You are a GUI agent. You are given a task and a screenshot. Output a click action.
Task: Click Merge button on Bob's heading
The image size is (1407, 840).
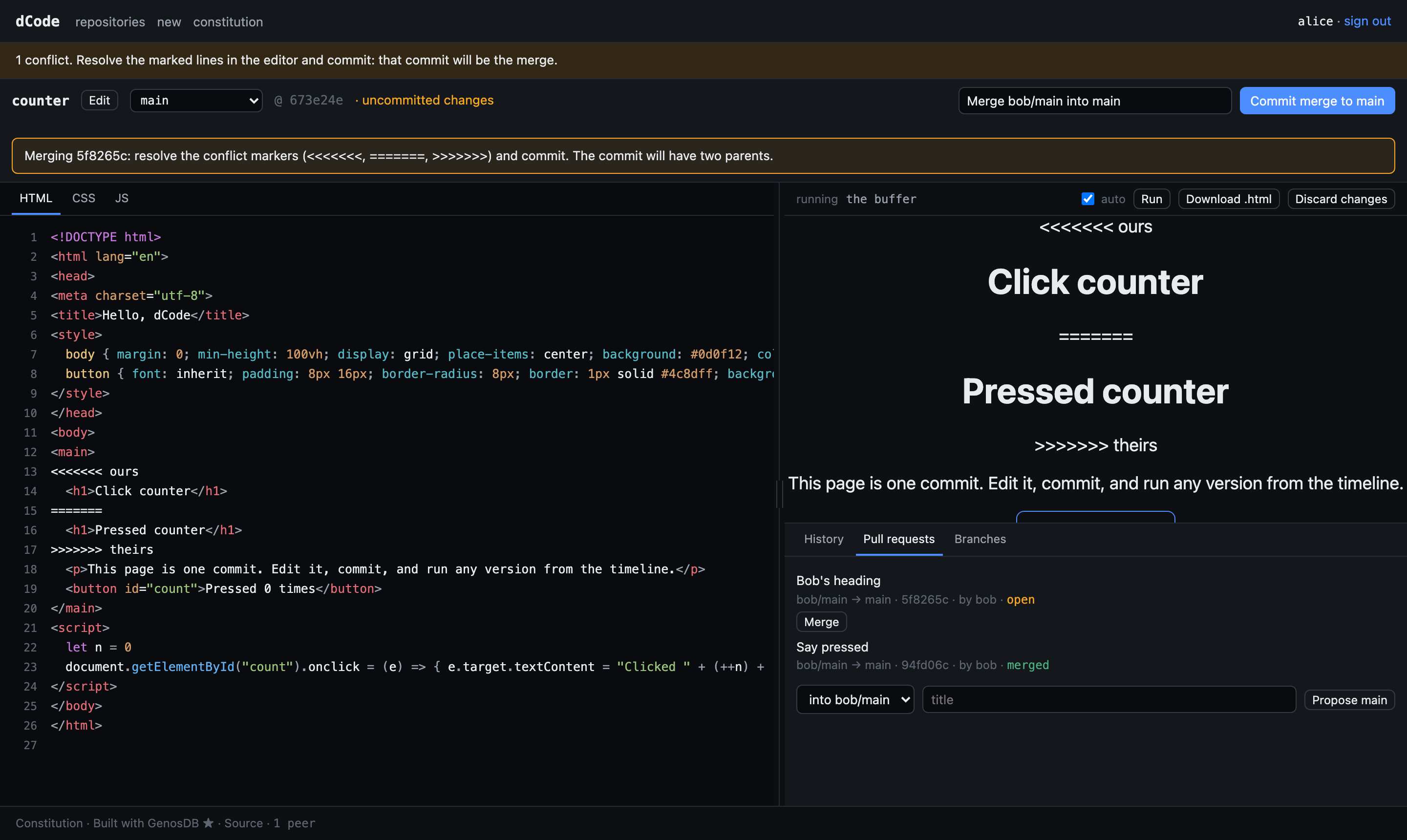point(821,622)
